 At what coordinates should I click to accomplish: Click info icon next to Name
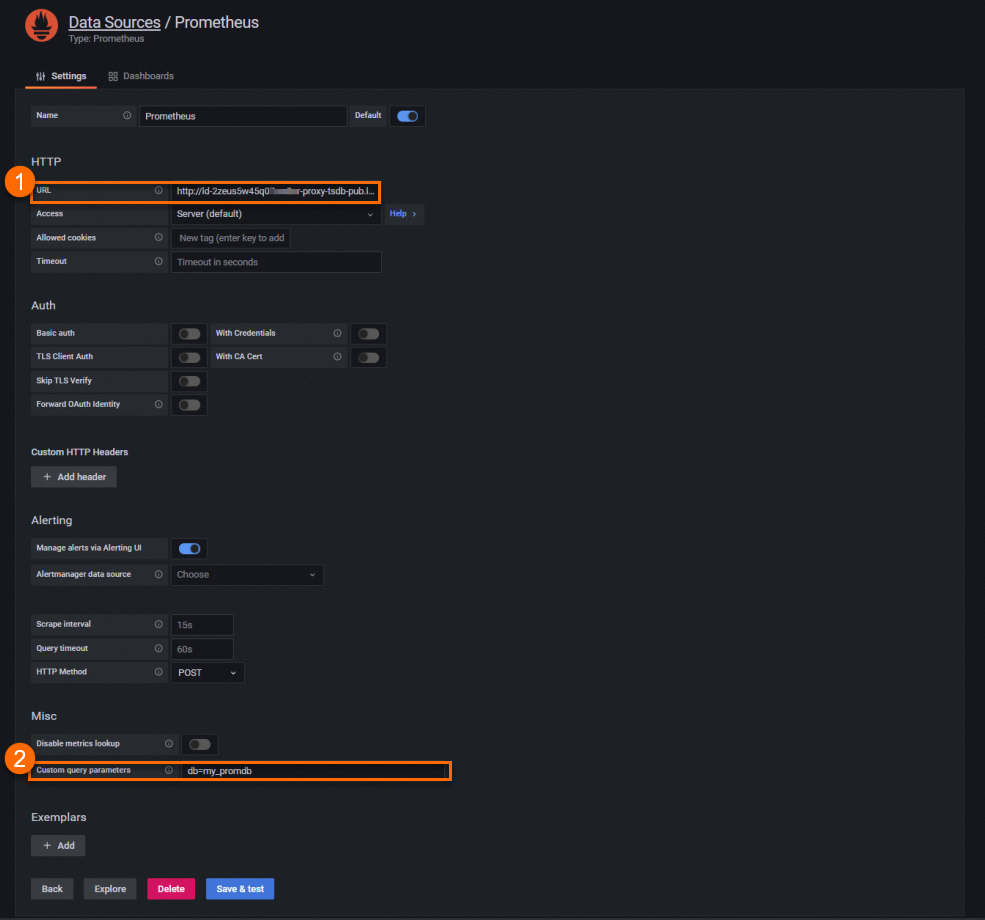tap(127, 116)
